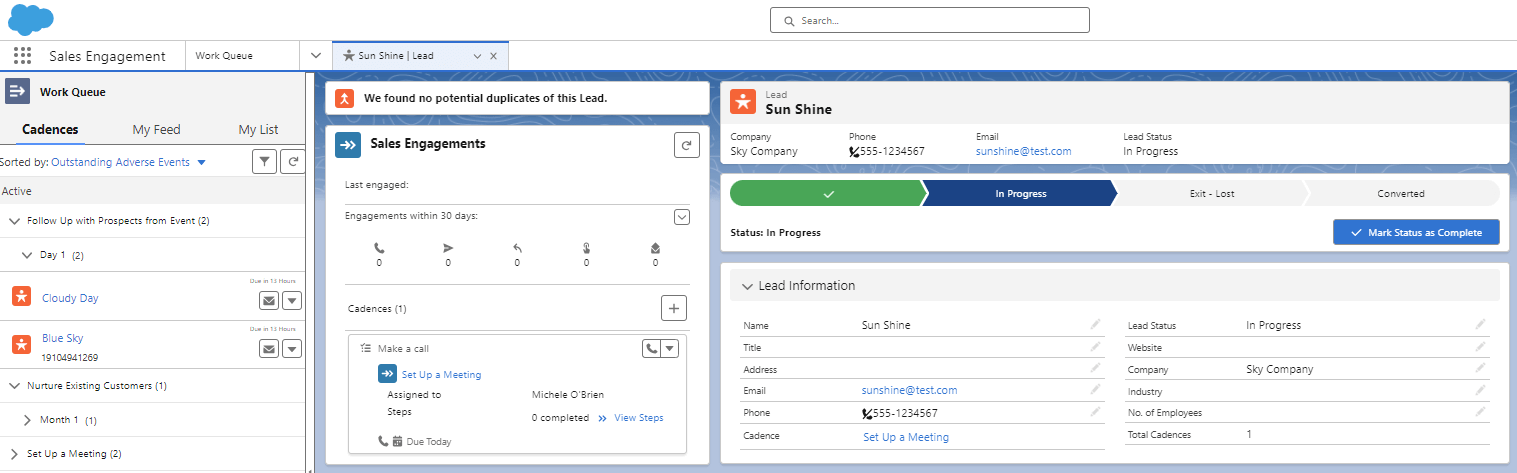This screenshot has height=473, width=1517.
Task: Click sunshine@test.com in the lead header
Action: tap(1023, 151)
